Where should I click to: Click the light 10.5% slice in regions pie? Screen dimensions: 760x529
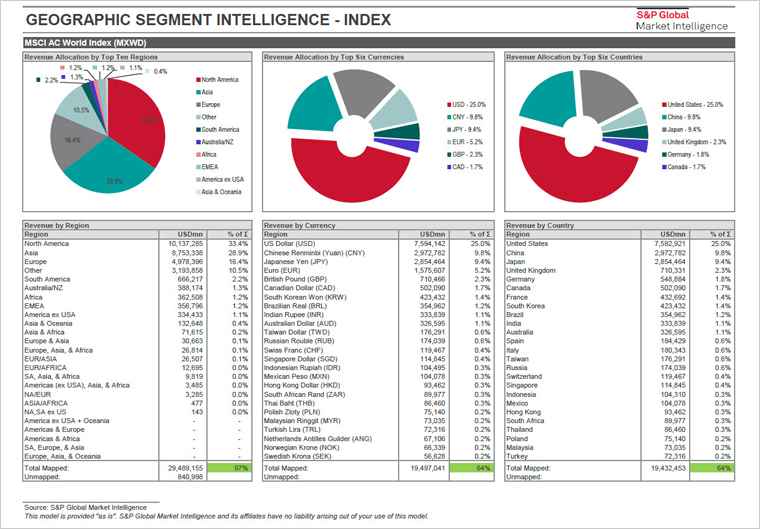click(x=80, y=110)
